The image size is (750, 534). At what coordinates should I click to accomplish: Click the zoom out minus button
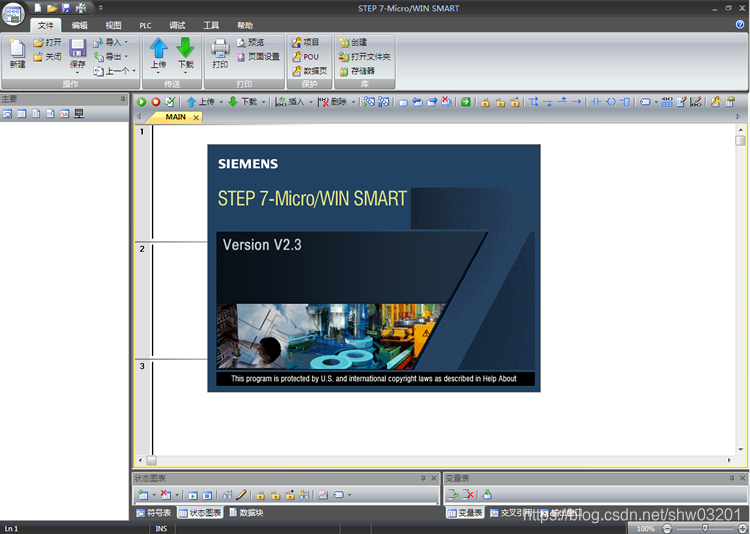(667, 529)
